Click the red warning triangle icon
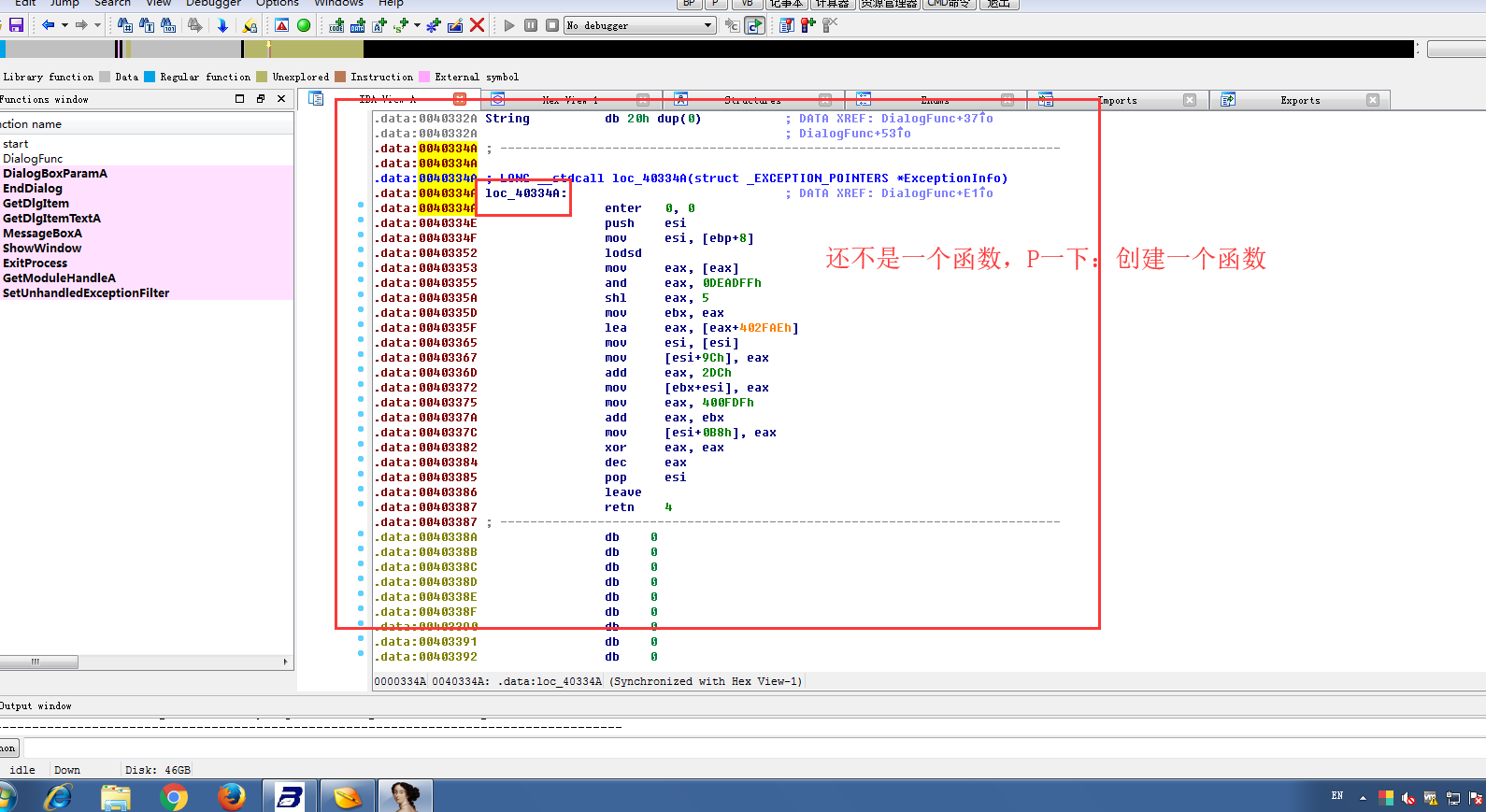1486x812 pixels. point(281,25)
